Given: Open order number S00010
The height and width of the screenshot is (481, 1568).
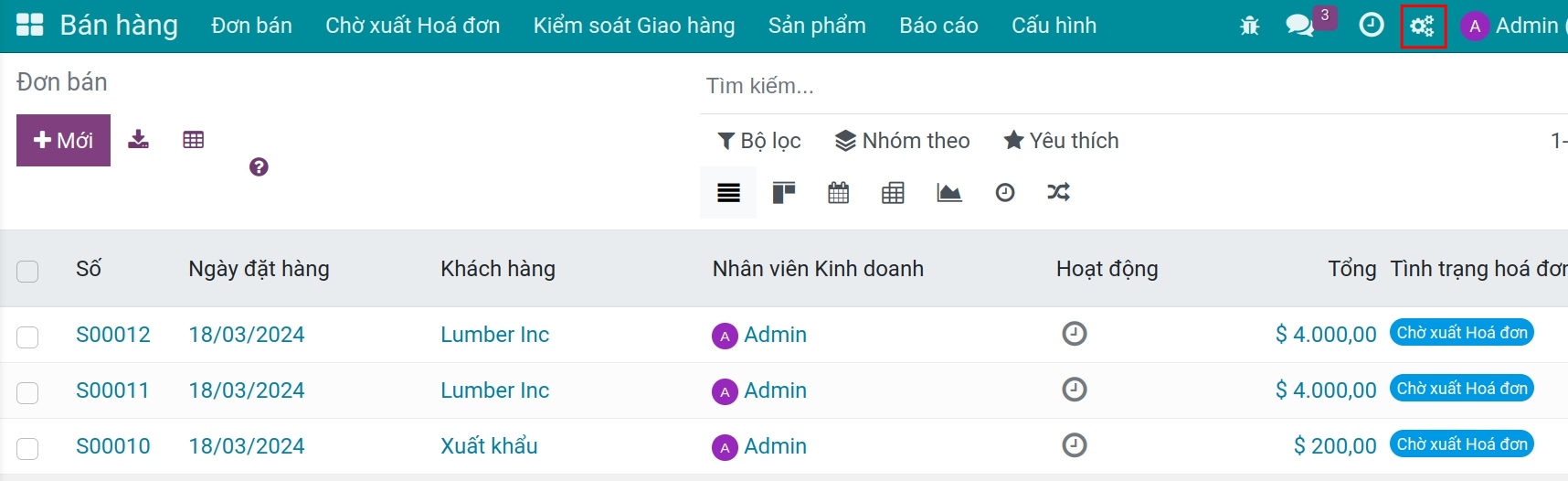Looking at the screenshot, I should pos(113,446).
